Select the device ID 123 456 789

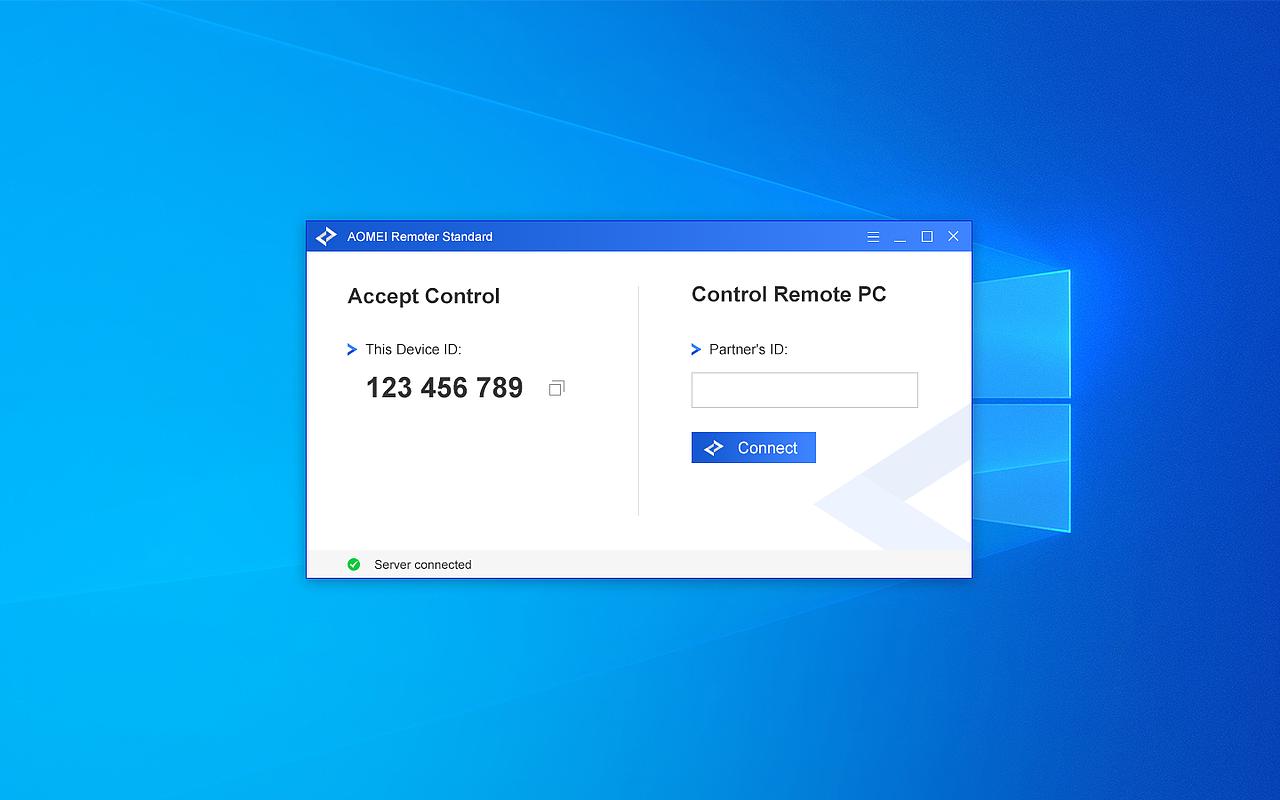(x=444, y=388)
